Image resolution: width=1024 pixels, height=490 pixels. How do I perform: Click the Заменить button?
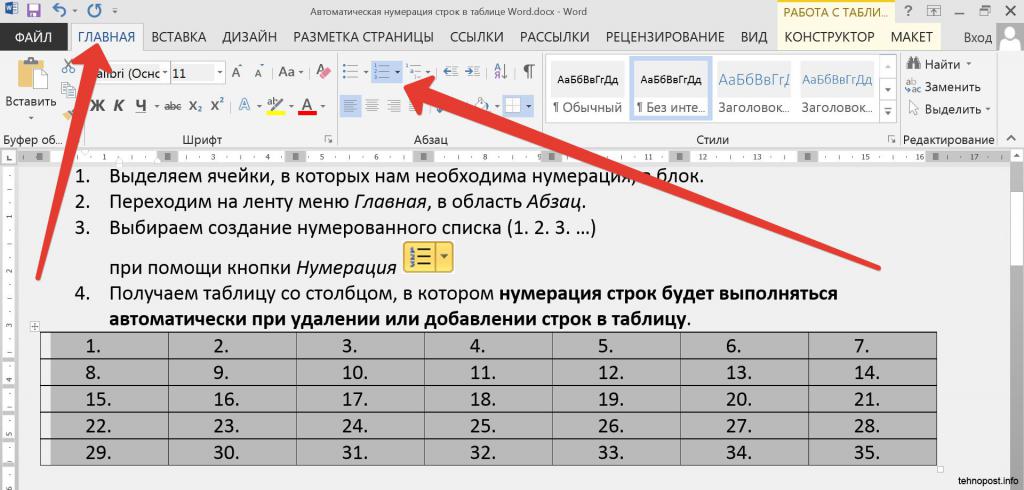pyautogui.click(x=943, y=87)
